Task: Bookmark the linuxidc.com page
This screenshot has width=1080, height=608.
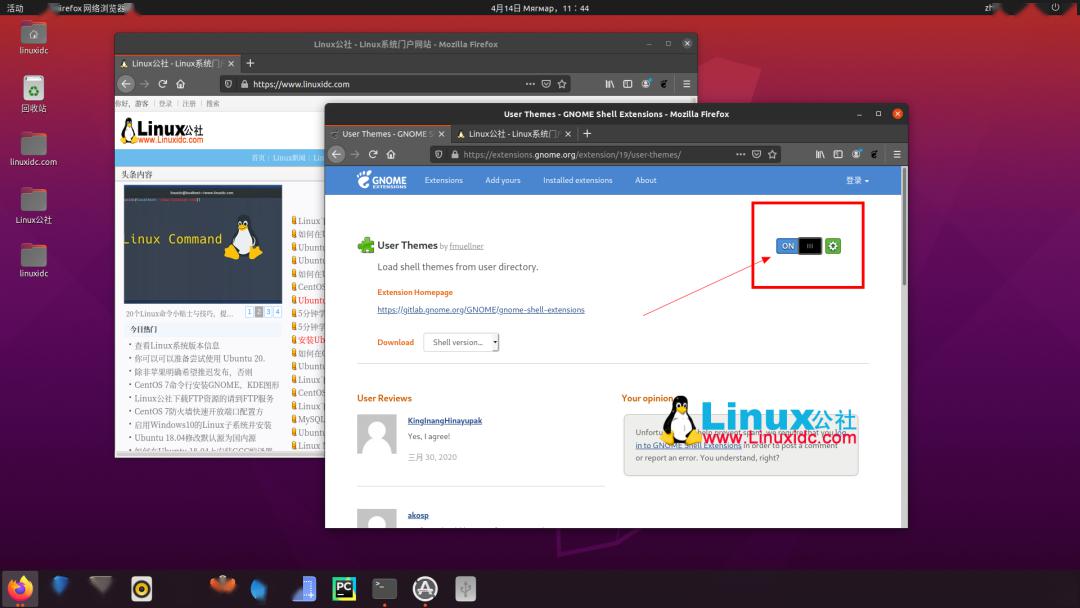Action: click(x=562, y=84)
